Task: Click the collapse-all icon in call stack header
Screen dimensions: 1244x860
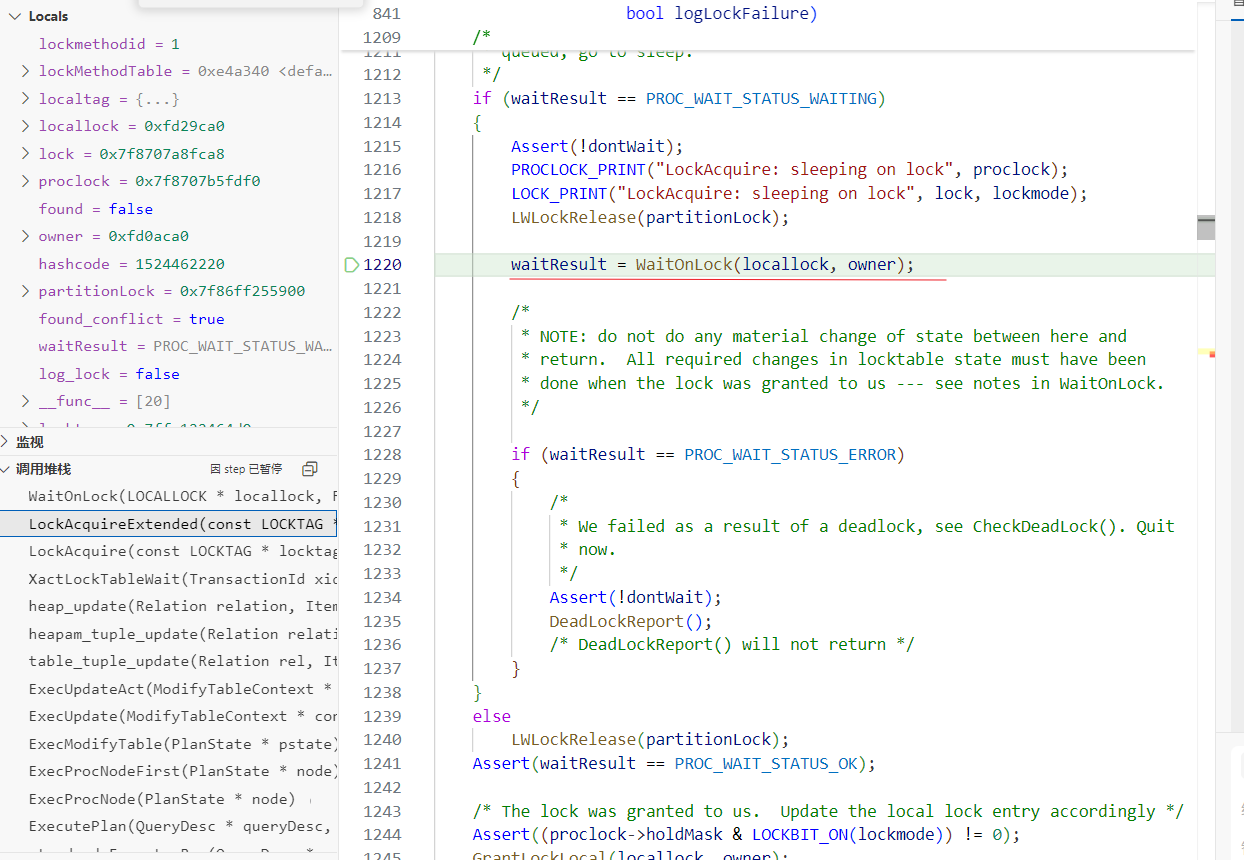Action: 310,469
